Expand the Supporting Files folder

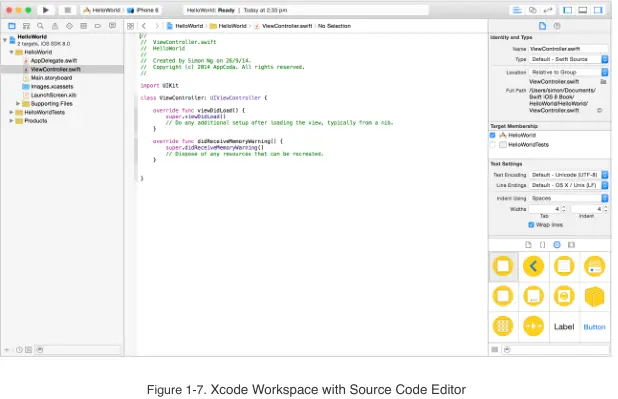pos(18,104)
